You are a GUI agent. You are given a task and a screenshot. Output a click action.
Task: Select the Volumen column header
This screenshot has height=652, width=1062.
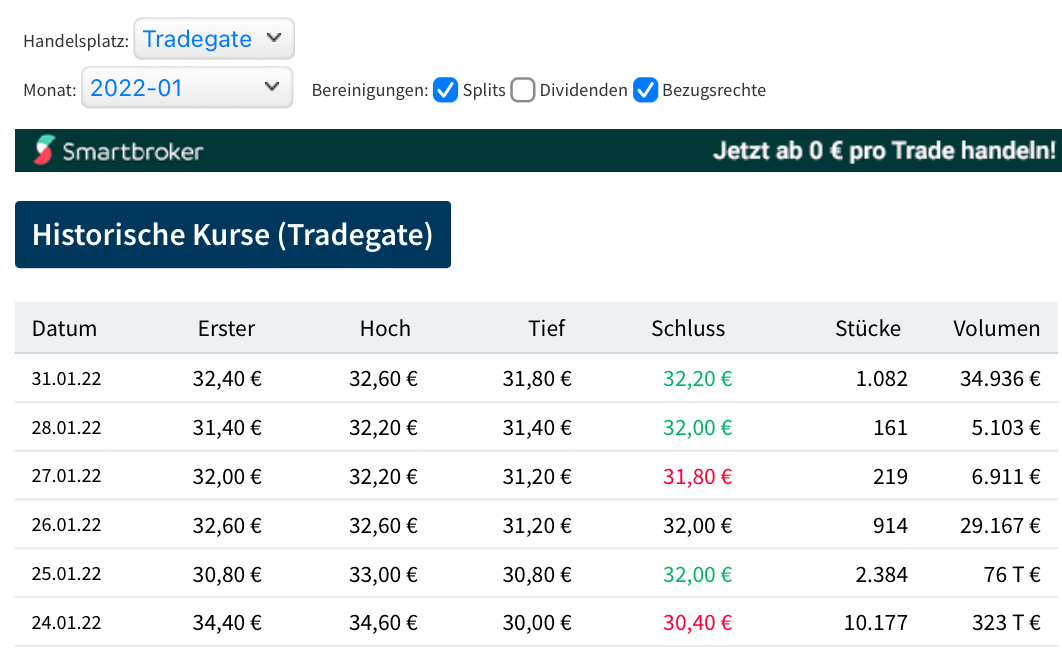click(996, 328)
